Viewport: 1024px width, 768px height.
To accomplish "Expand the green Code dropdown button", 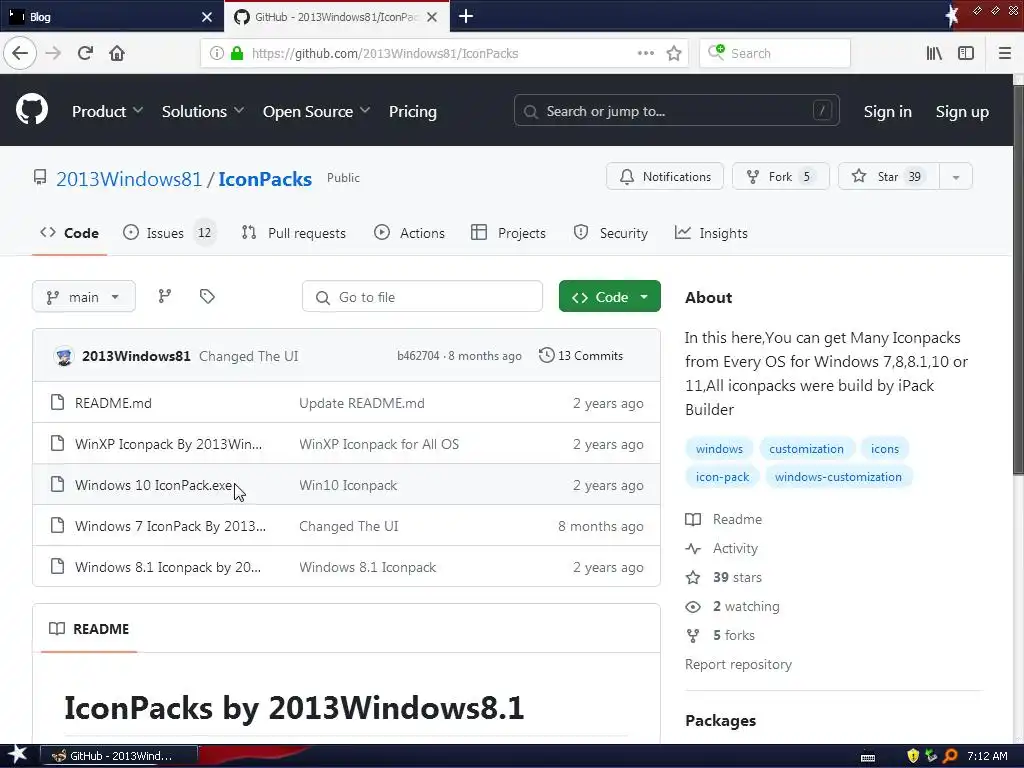I will tap(609, 296).
